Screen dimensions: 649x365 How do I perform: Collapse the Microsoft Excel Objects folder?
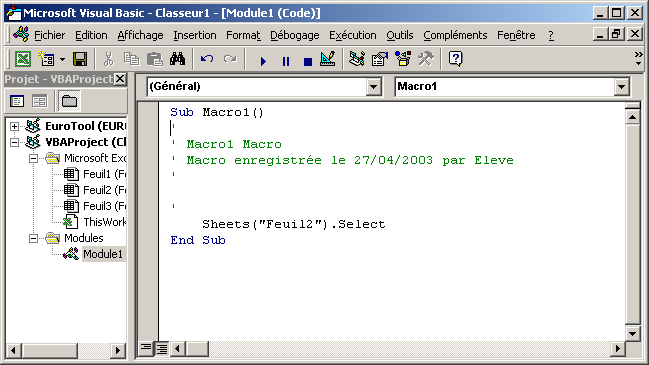point(34,158)
